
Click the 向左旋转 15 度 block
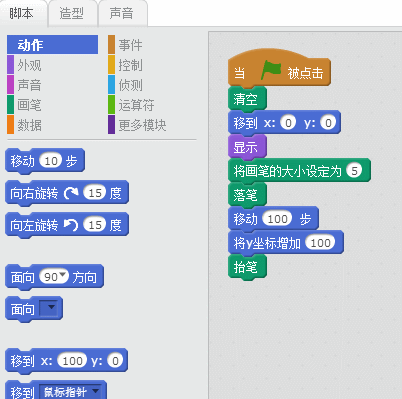click(x=67, y=225)
